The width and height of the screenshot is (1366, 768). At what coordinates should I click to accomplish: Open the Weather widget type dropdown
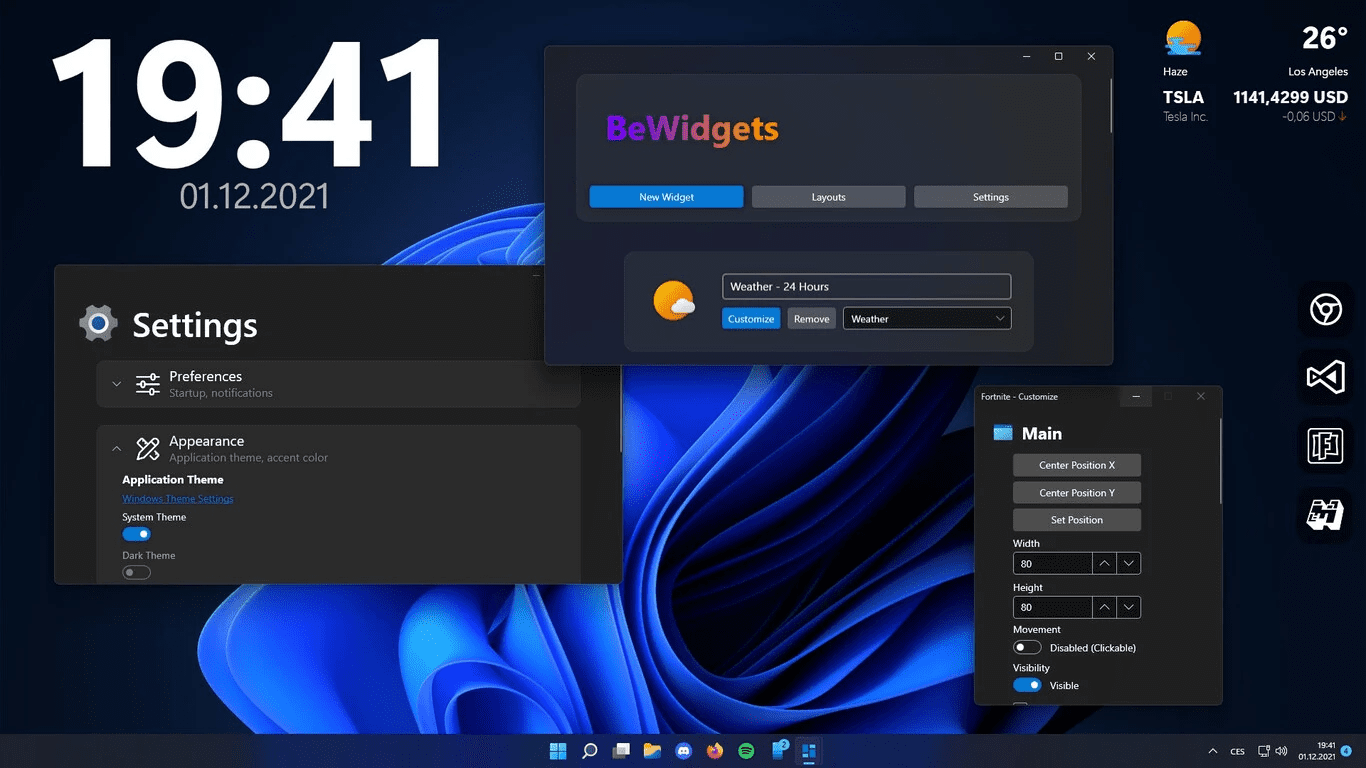coord(926,318)
